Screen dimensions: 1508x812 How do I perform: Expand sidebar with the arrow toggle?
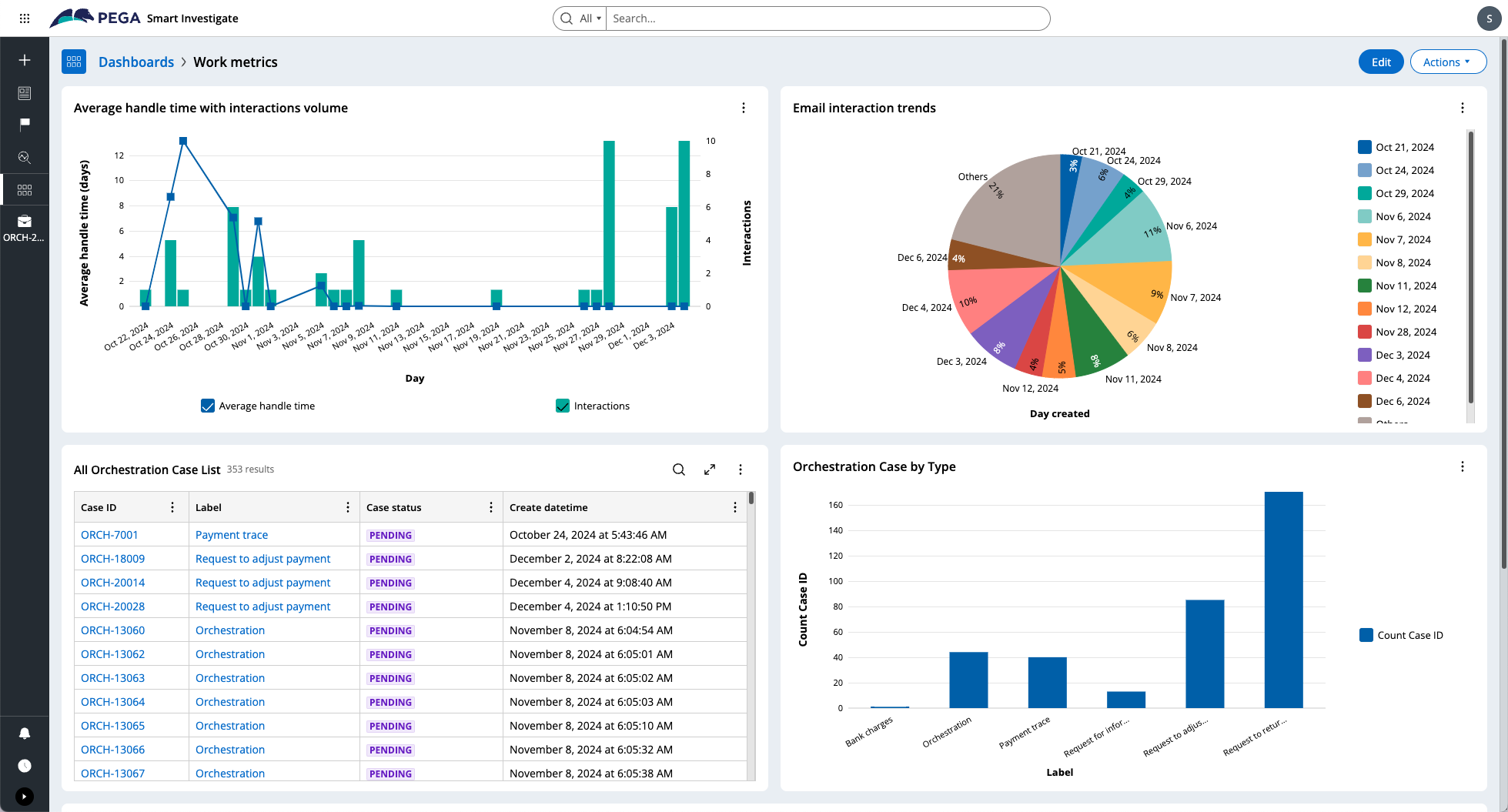click(25, 797)
